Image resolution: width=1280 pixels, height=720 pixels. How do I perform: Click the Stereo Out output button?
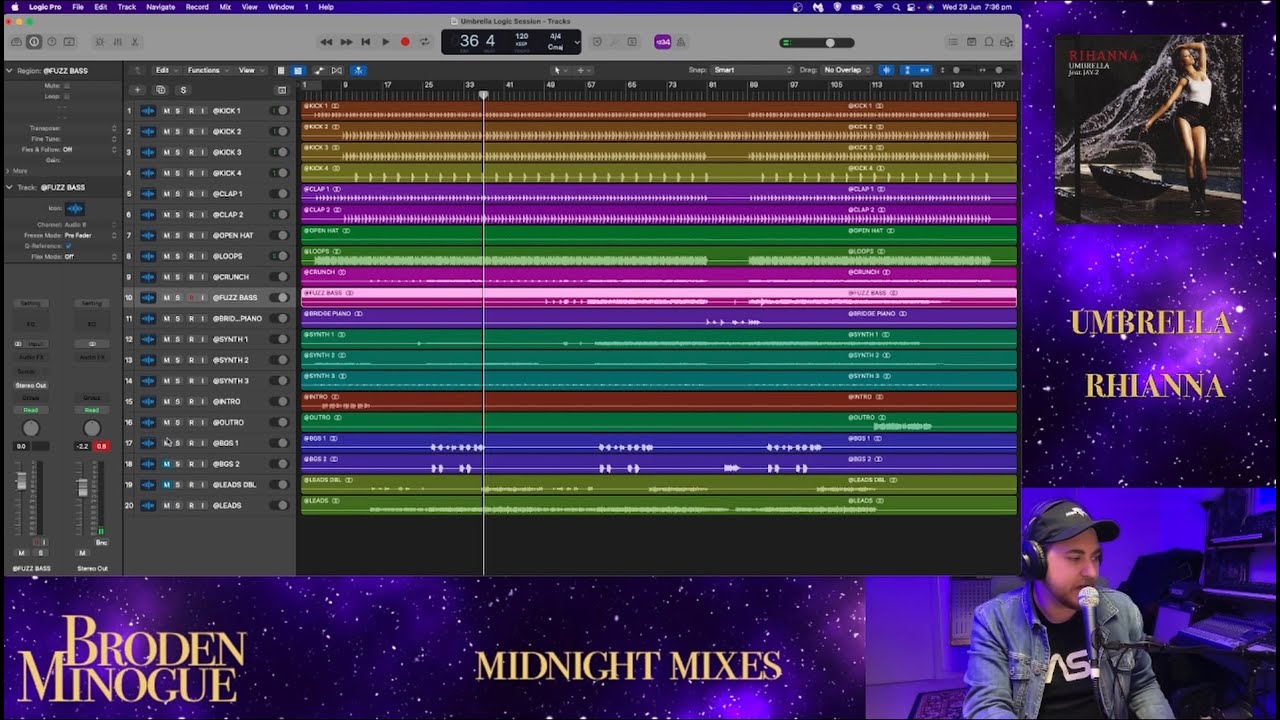[x=31, y=385]
